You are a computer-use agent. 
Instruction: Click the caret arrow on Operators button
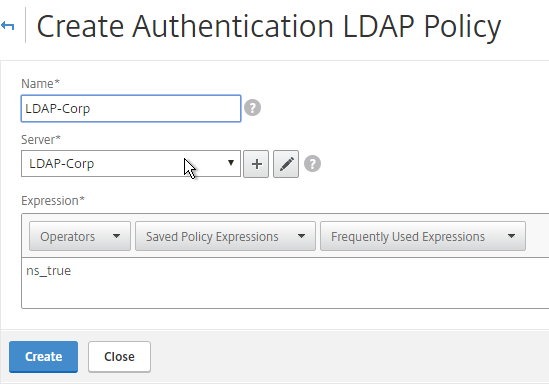pos(117,236)
